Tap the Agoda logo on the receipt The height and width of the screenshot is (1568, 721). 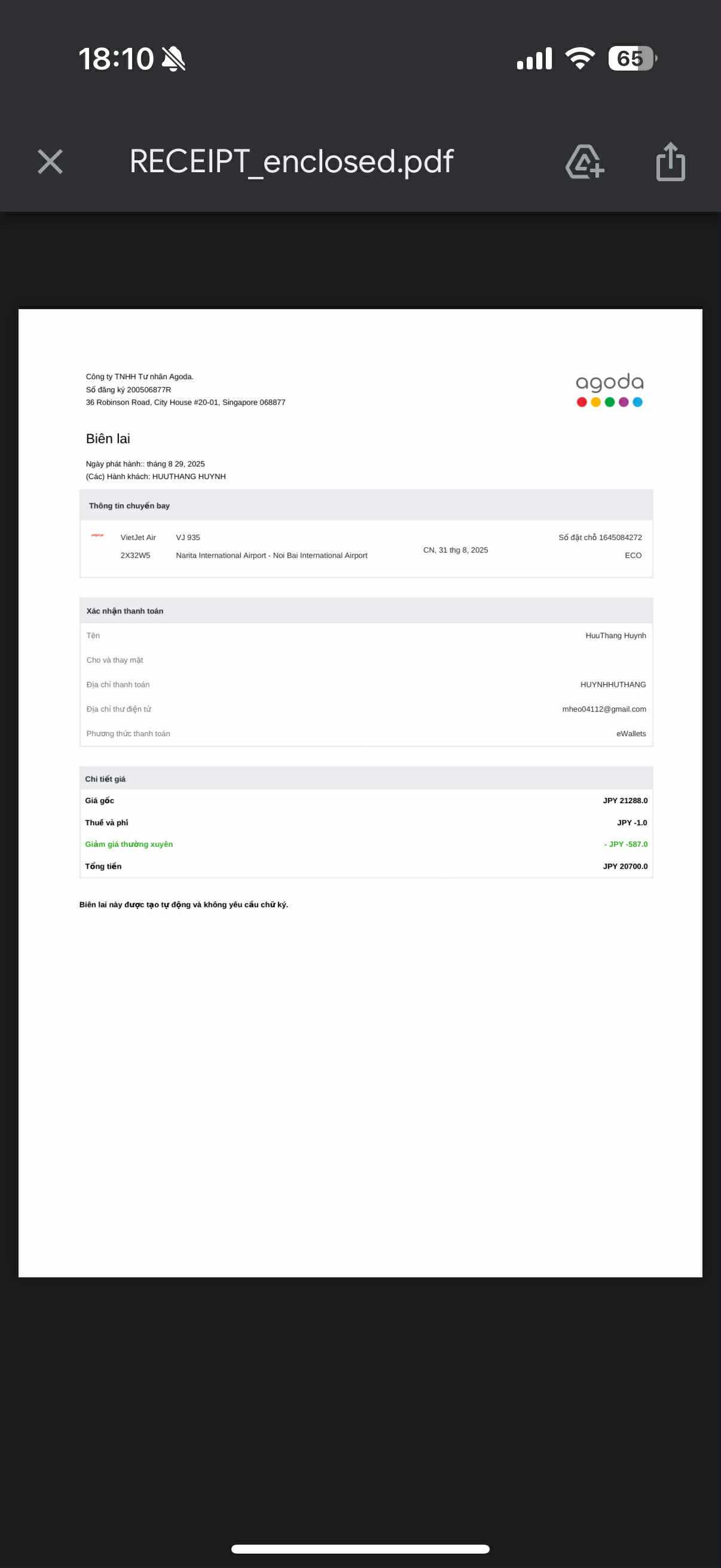pos(609,389)
